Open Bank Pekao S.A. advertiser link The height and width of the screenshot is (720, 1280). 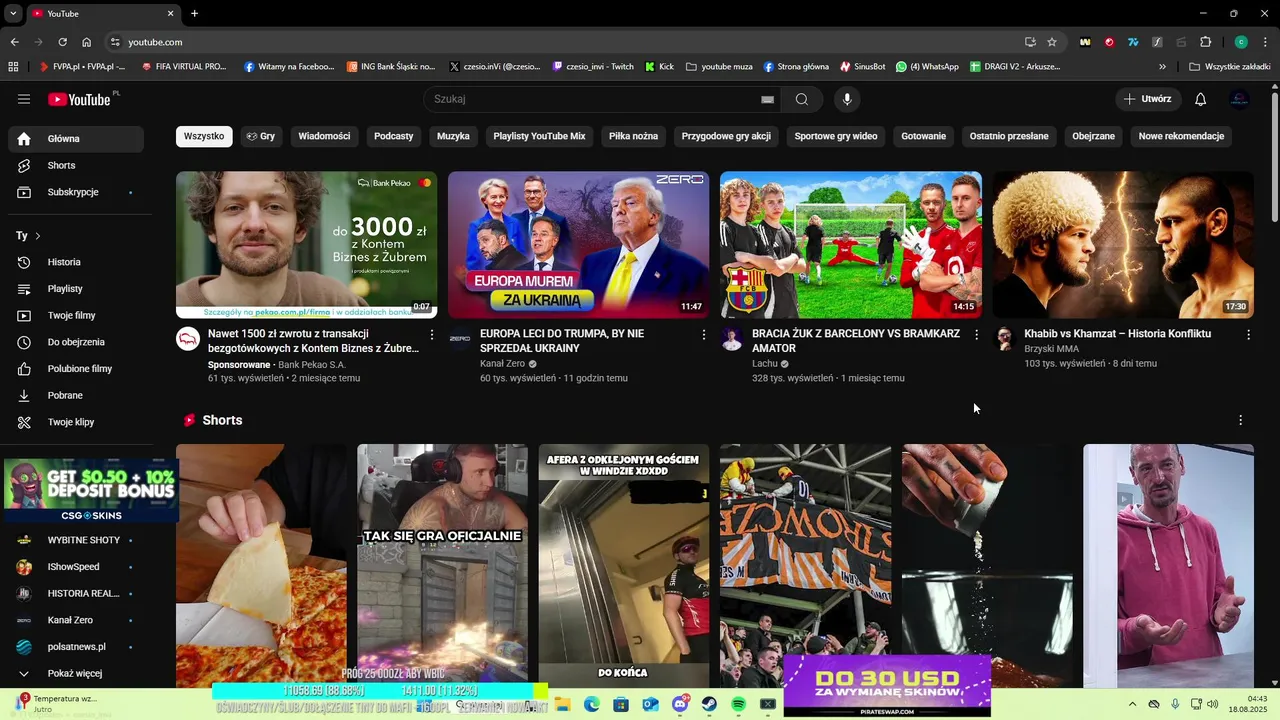click(x=312, y=365)
